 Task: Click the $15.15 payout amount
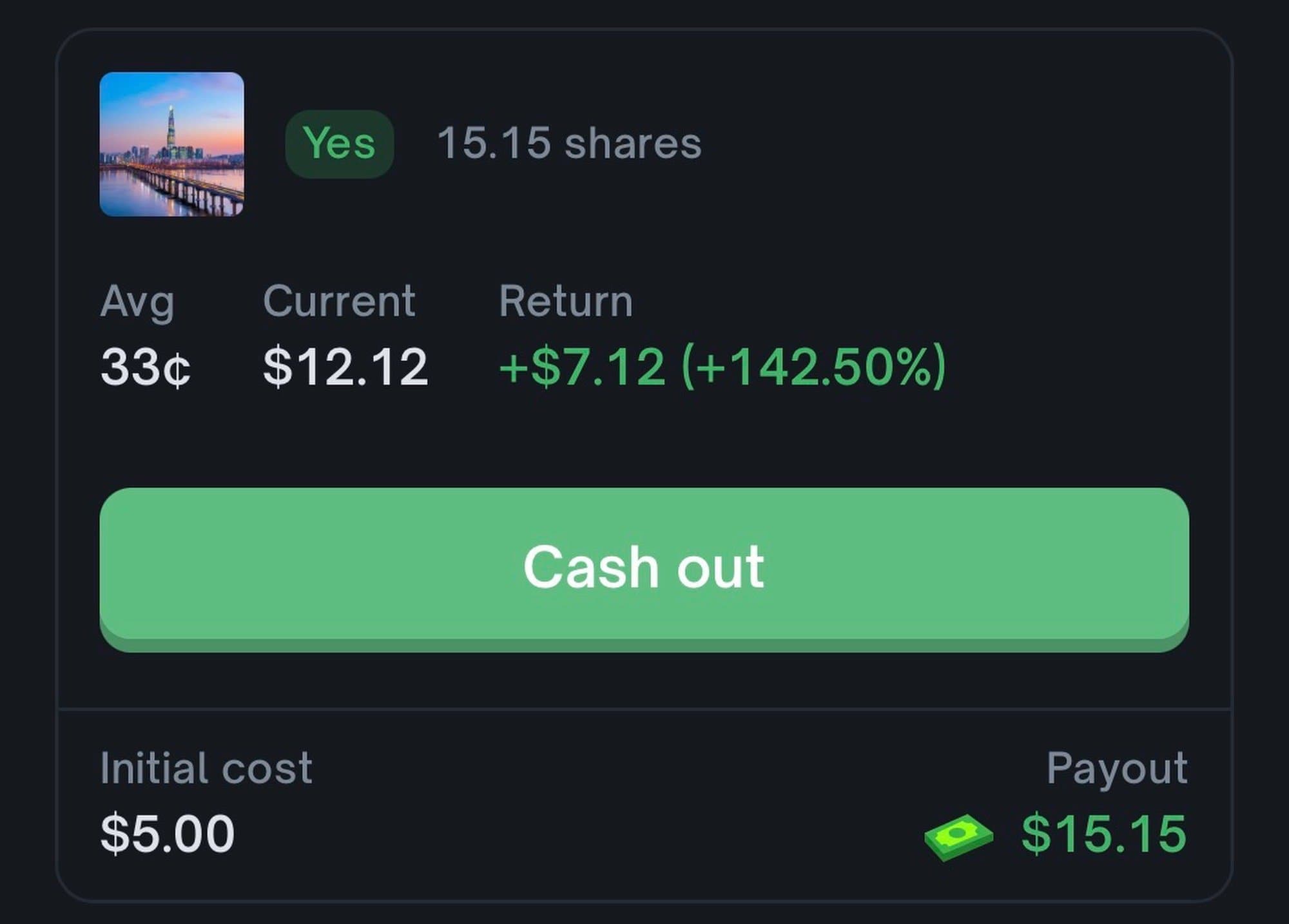pyautogui.click(x=1104, y=834)
